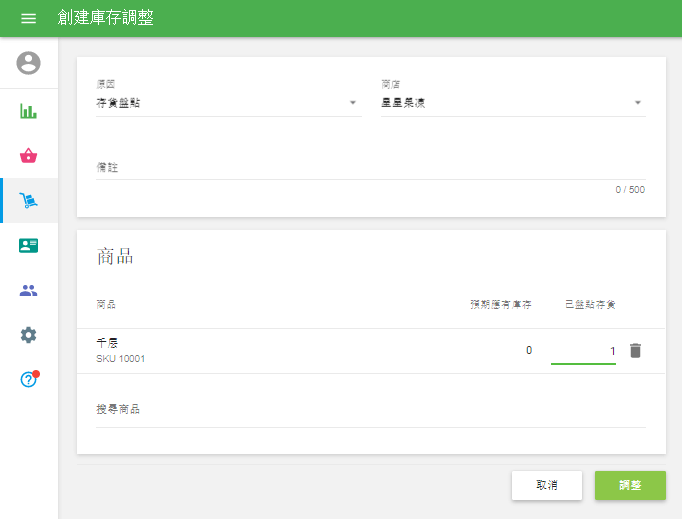Open Settings via the gear icon
Image resolution: width=682 pixels, height=519 pixels.
click(29, 335)
